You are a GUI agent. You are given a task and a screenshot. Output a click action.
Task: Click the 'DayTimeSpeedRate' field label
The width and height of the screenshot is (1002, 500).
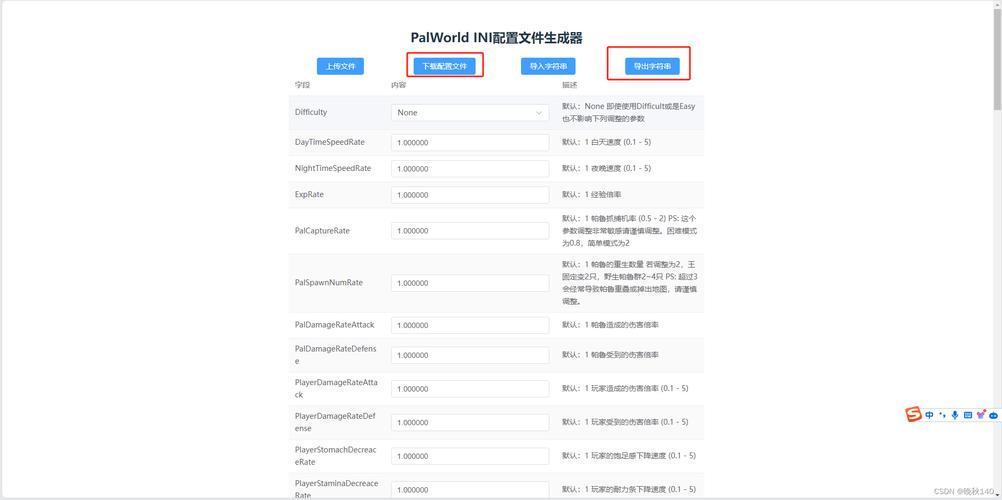[330, 142]
